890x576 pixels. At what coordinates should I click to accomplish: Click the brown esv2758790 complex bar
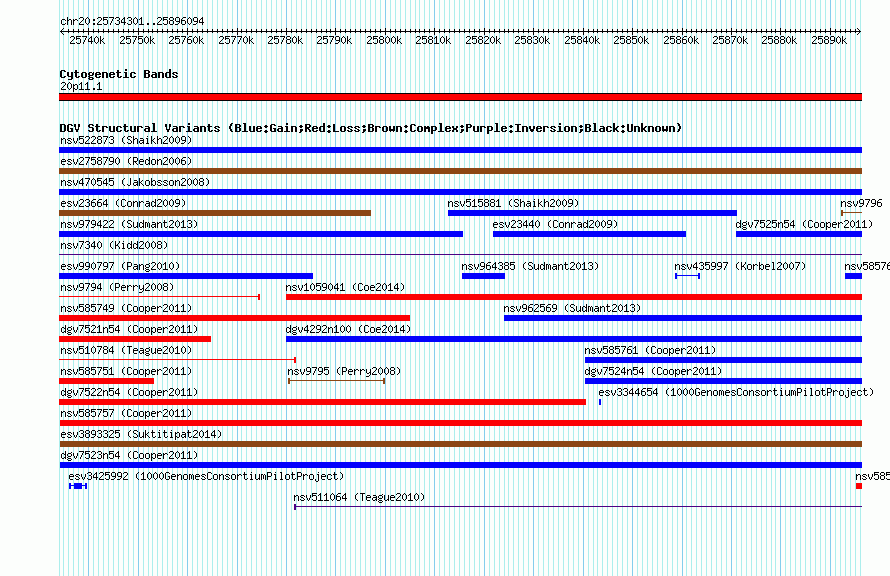pyautogui.click(x=460, y=171)
